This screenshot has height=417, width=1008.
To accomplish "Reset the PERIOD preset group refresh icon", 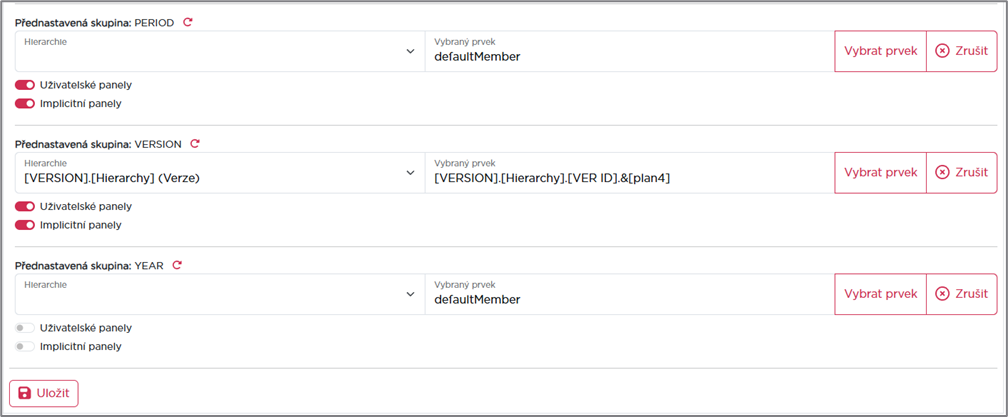I will pyautogui.click(x=188, y=22).
